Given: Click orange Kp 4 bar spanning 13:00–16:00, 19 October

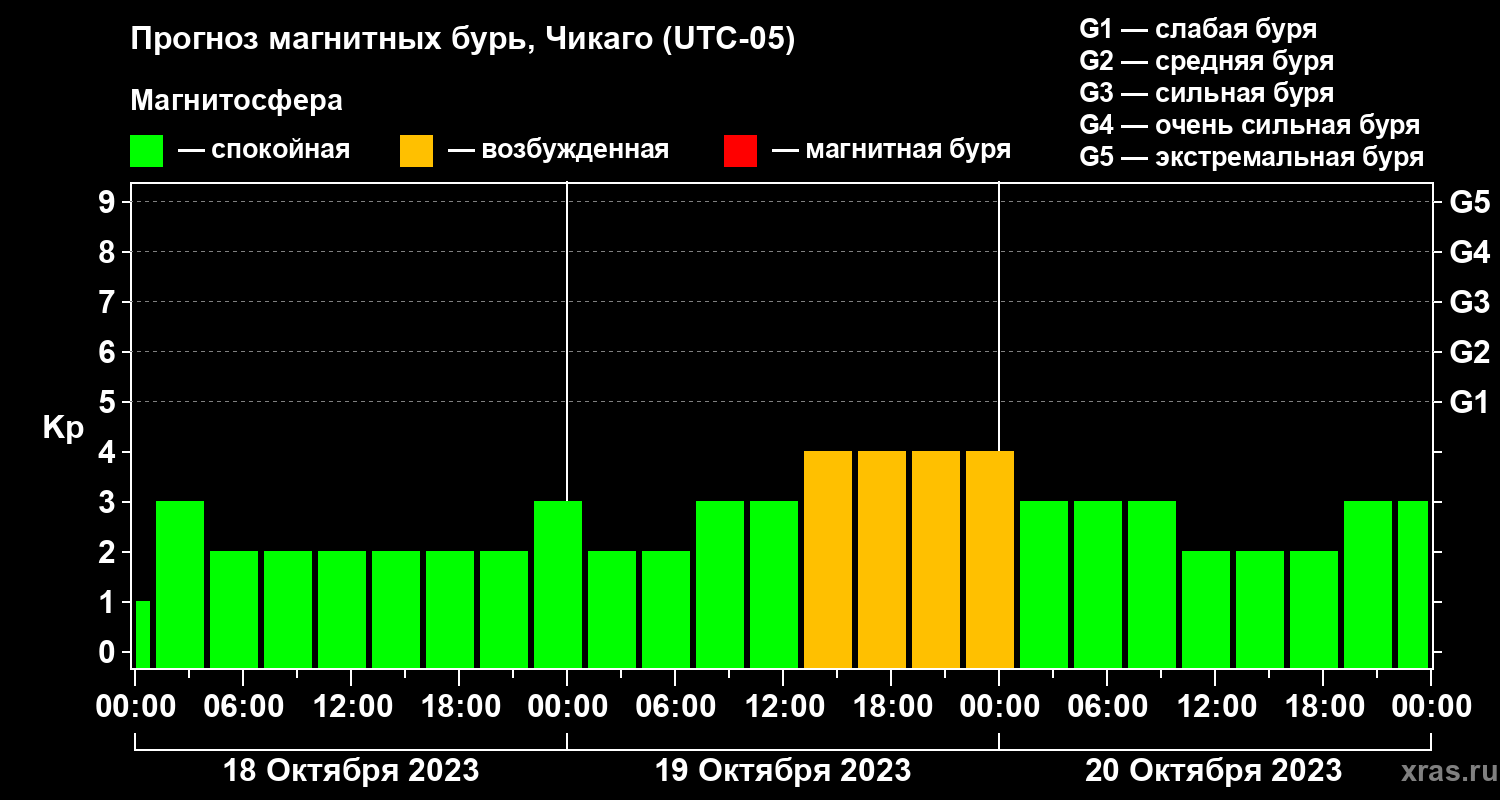Looking at the screenshot, I should [828, 559].
